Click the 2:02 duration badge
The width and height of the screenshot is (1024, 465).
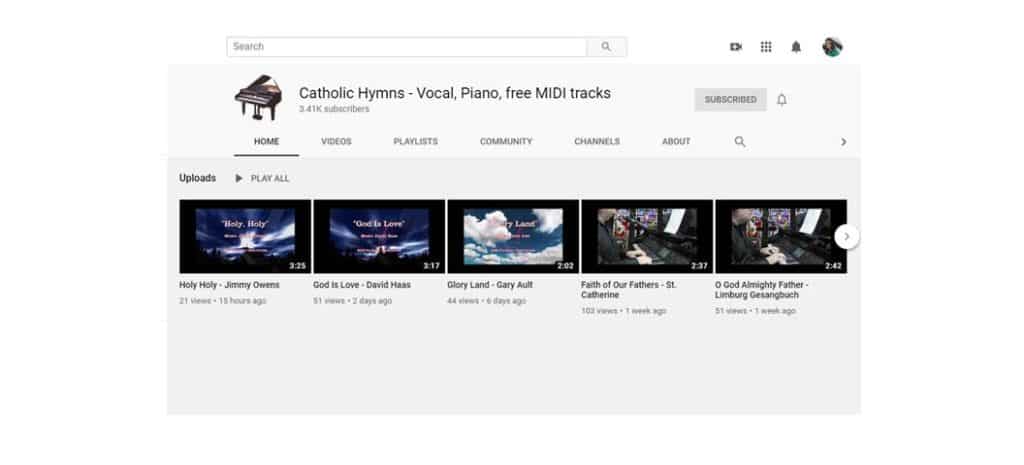tap(566, 266)
